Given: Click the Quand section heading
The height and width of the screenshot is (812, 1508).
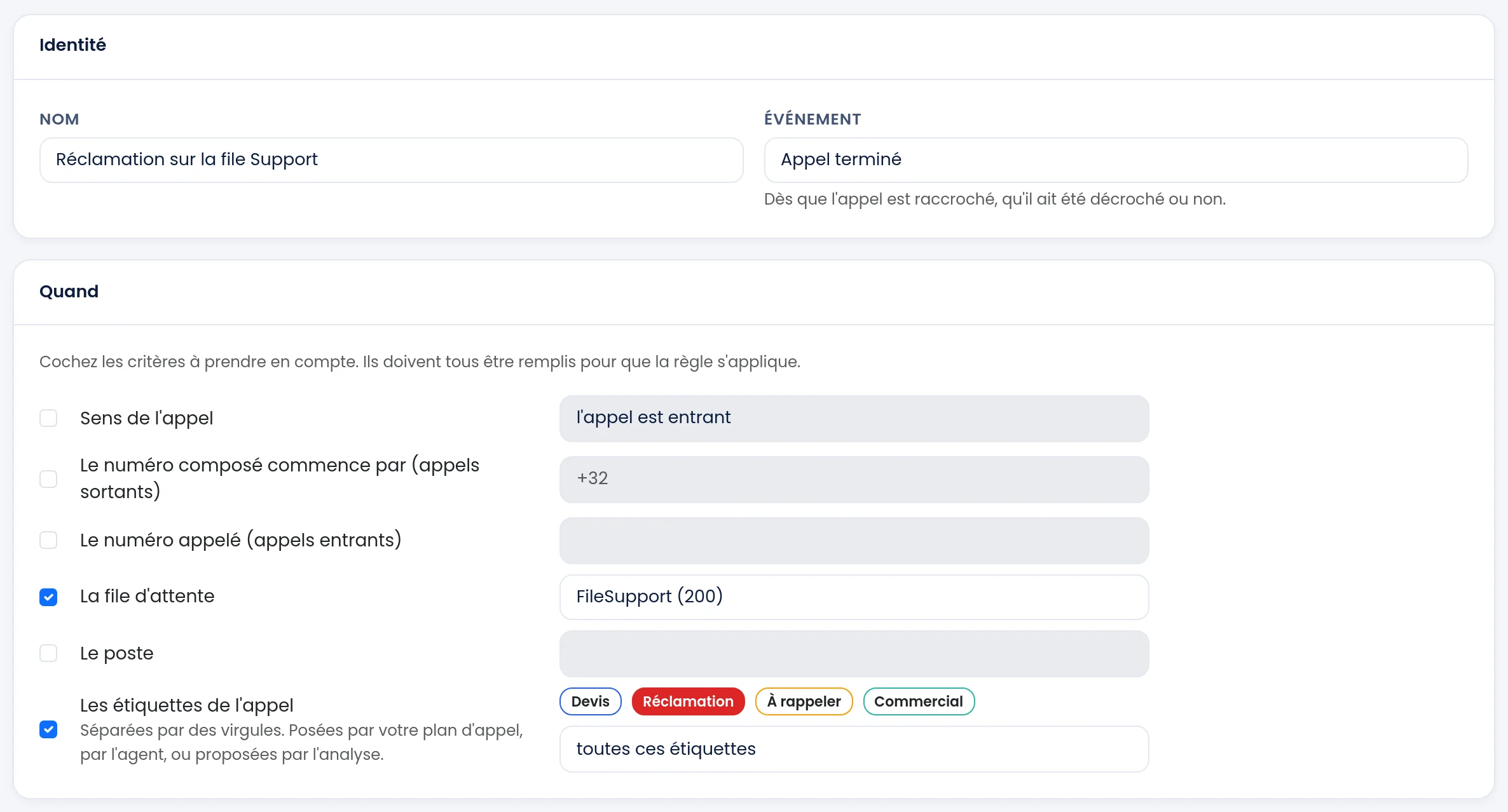Looking at the screenshot, I should pyautogui.click(x=69, y=292).
